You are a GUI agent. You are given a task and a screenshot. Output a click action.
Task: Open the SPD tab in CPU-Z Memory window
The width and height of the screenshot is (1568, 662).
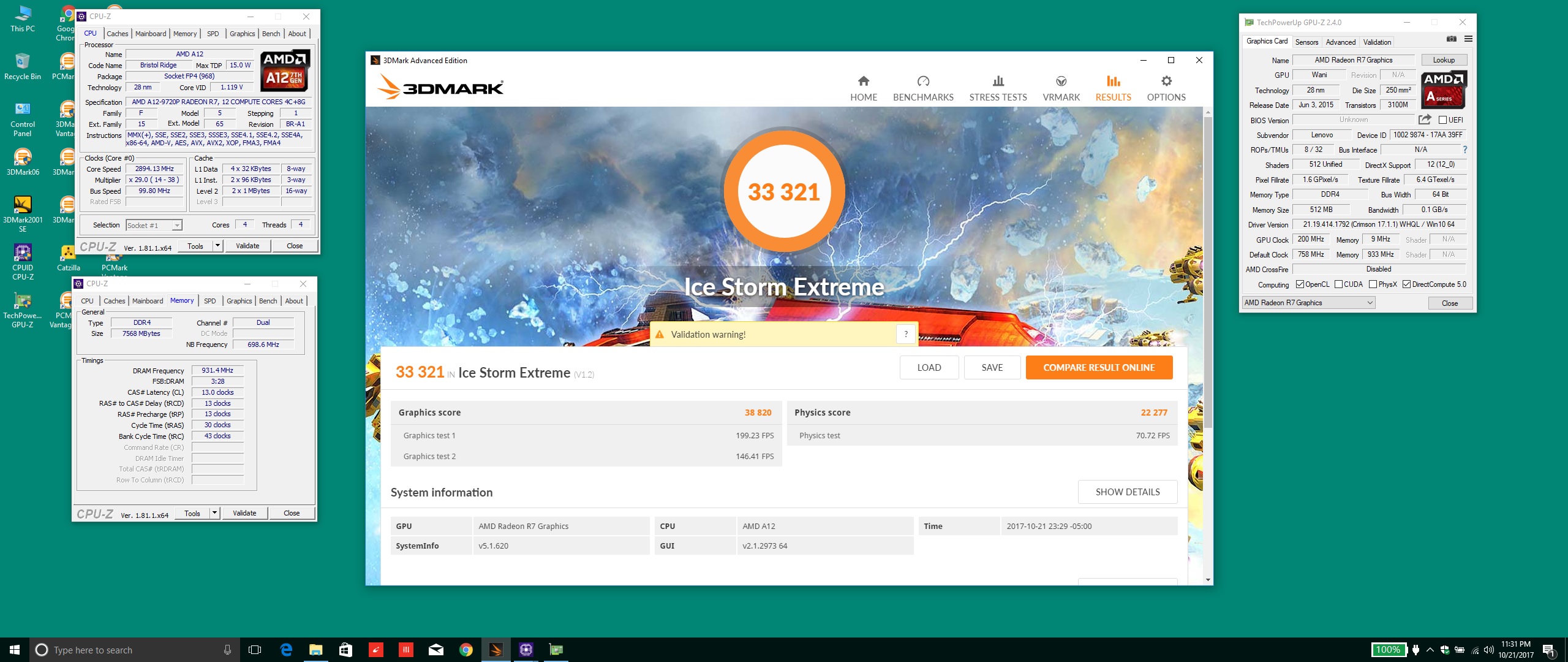point(209,301)
